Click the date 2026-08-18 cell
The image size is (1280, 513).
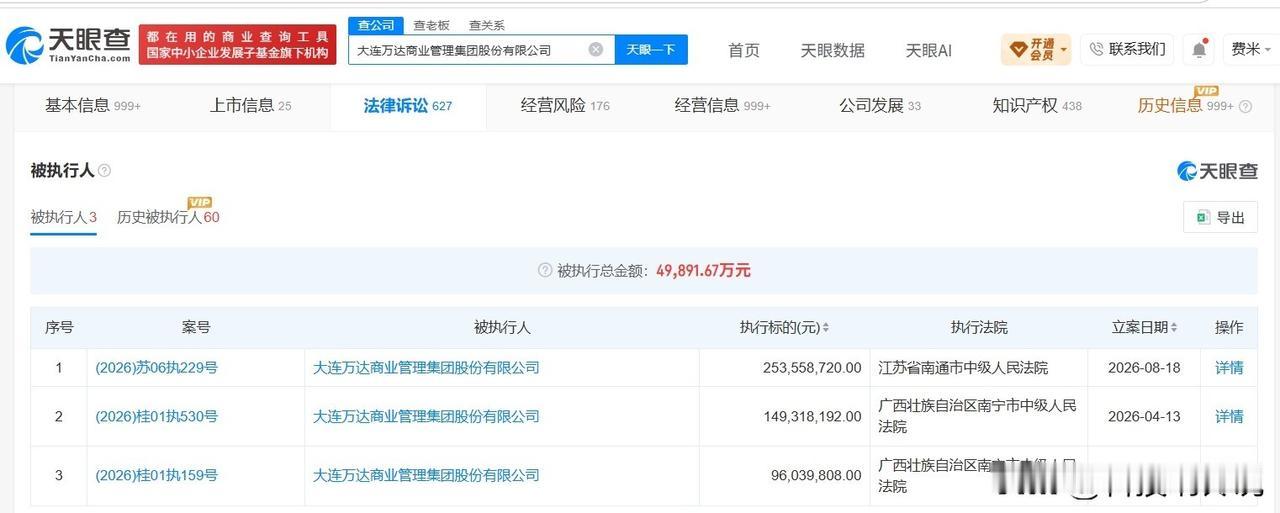tap(1144, 368)
